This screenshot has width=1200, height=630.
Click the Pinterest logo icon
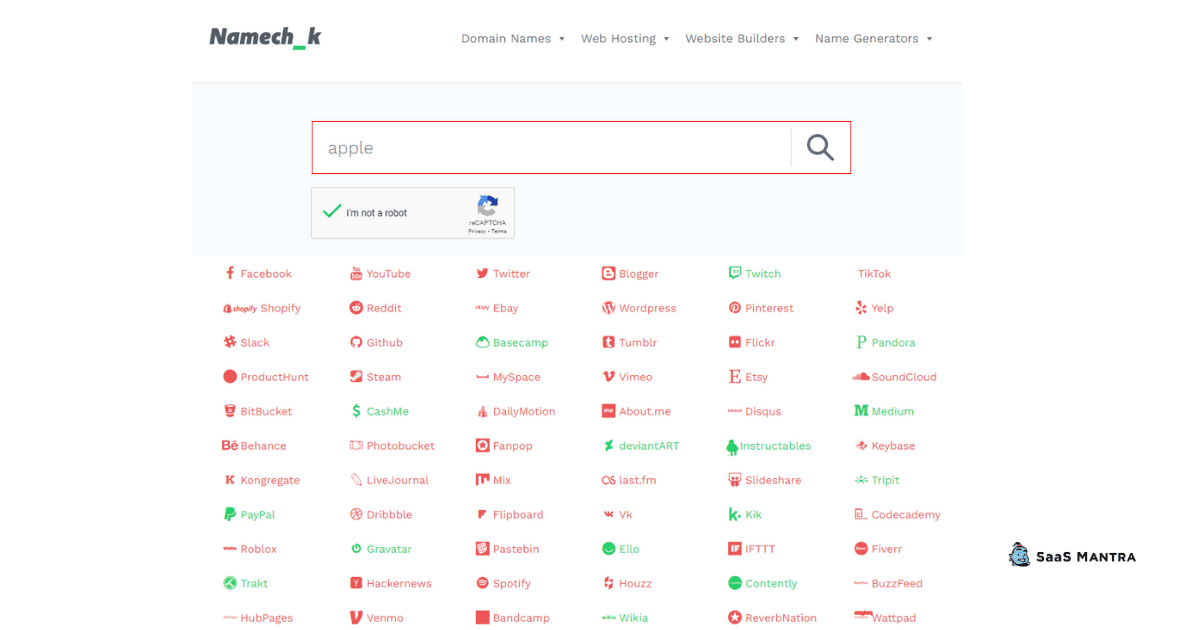point(735,308)
